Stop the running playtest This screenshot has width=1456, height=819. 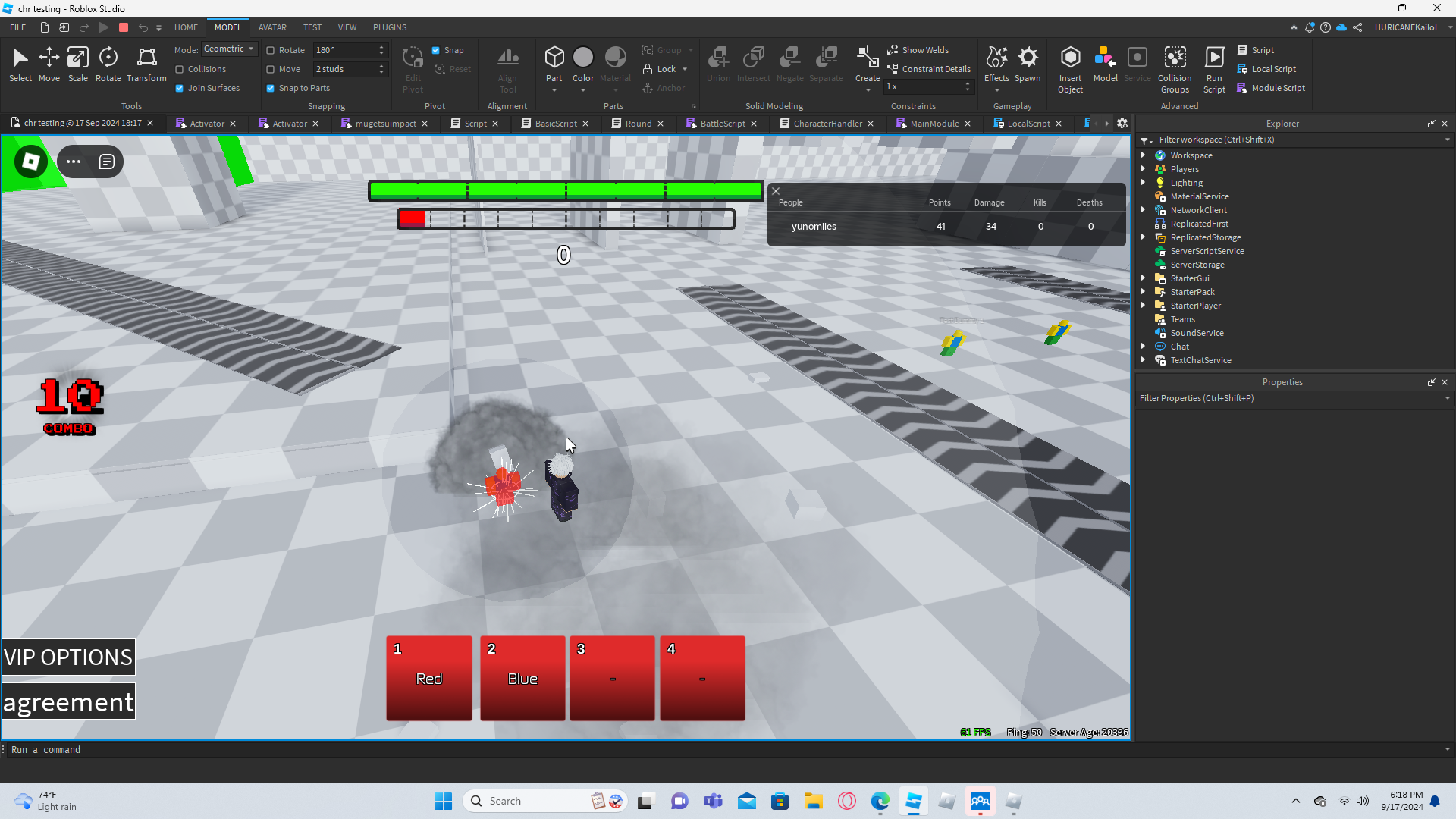coord(124,27)
